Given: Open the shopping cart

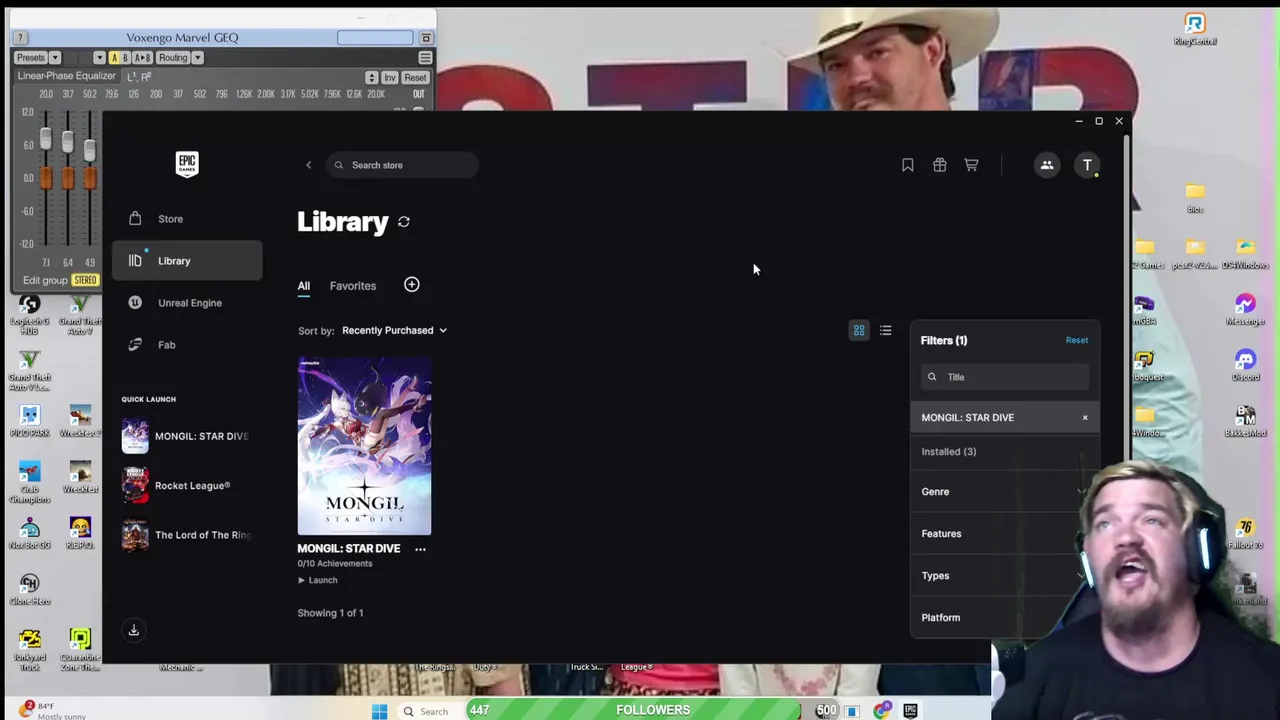Looking at the screenshot, I should pos(971,165).
